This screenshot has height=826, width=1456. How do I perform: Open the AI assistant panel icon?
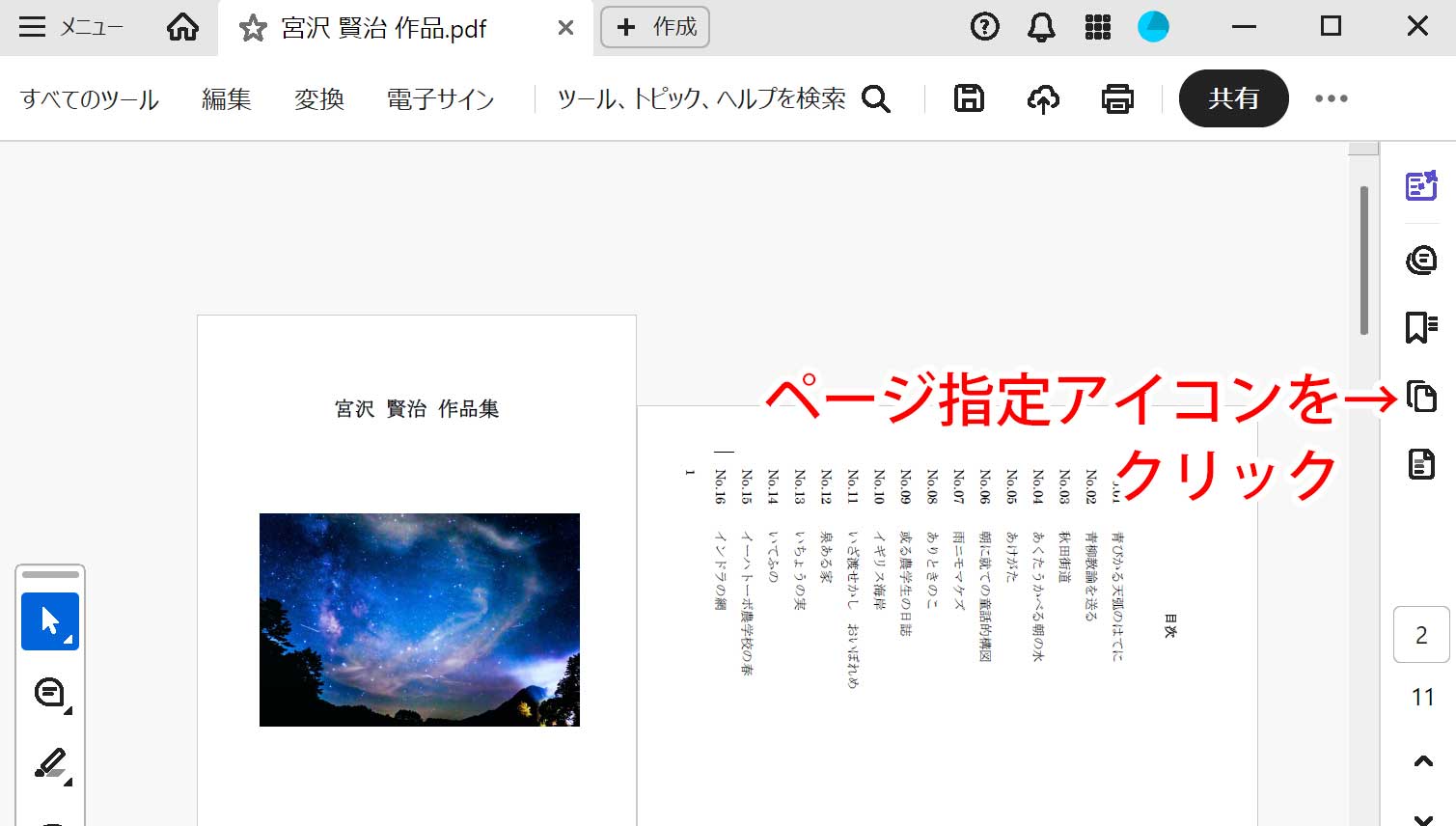[x=1421, y=185]
